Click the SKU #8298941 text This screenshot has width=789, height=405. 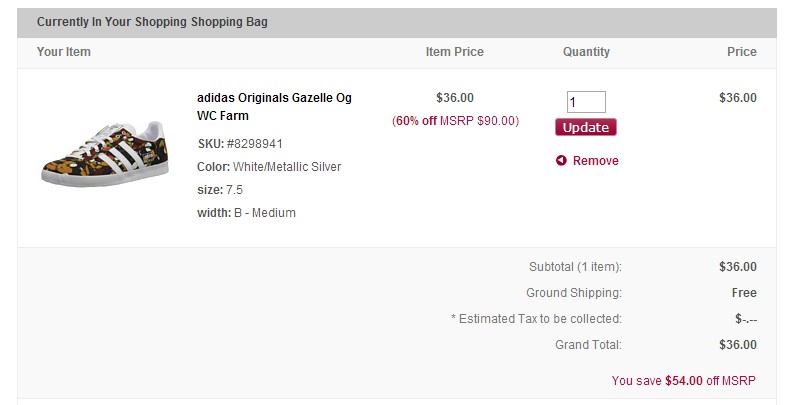point(240,144)
